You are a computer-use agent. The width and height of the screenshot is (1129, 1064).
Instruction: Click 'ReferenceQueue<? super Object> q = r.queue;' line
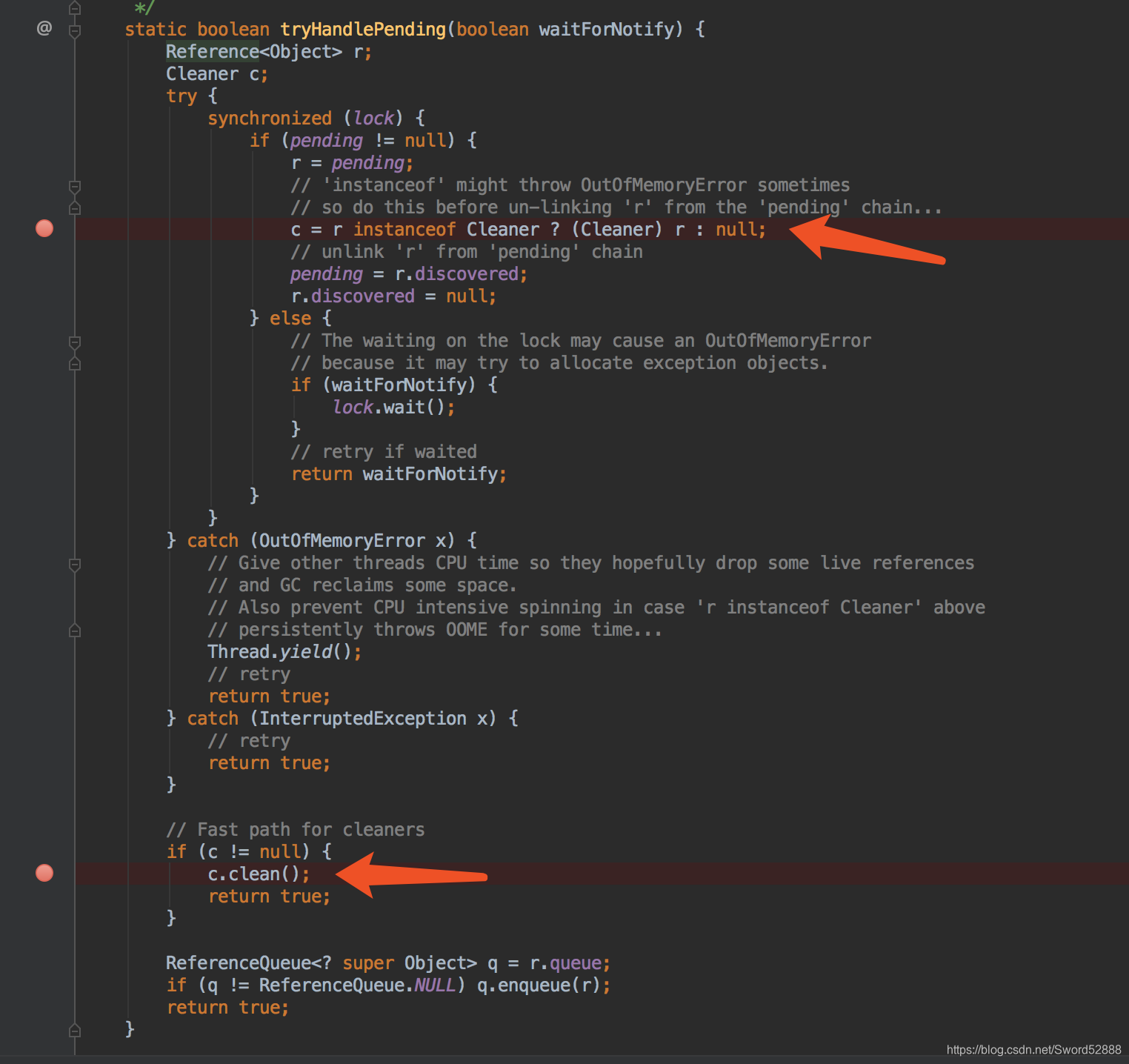(388, 962)
